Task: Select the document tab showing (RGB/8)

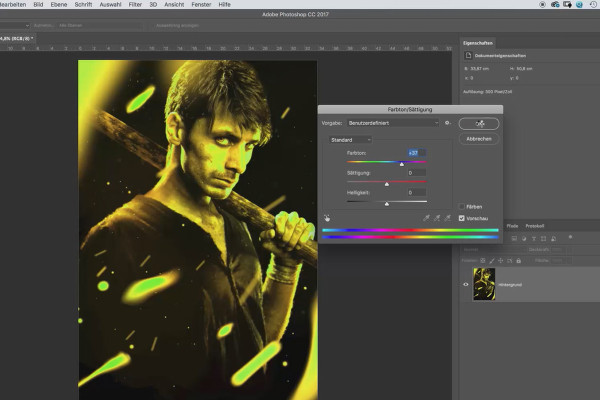Action: click(16, 38)
